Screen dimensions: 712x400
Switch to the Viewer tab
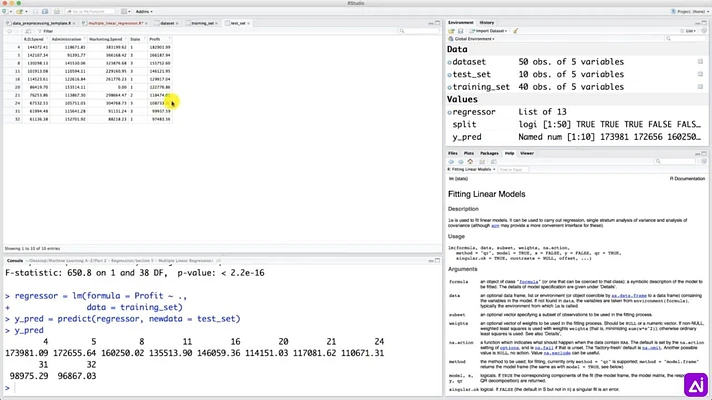pos(527,153)
